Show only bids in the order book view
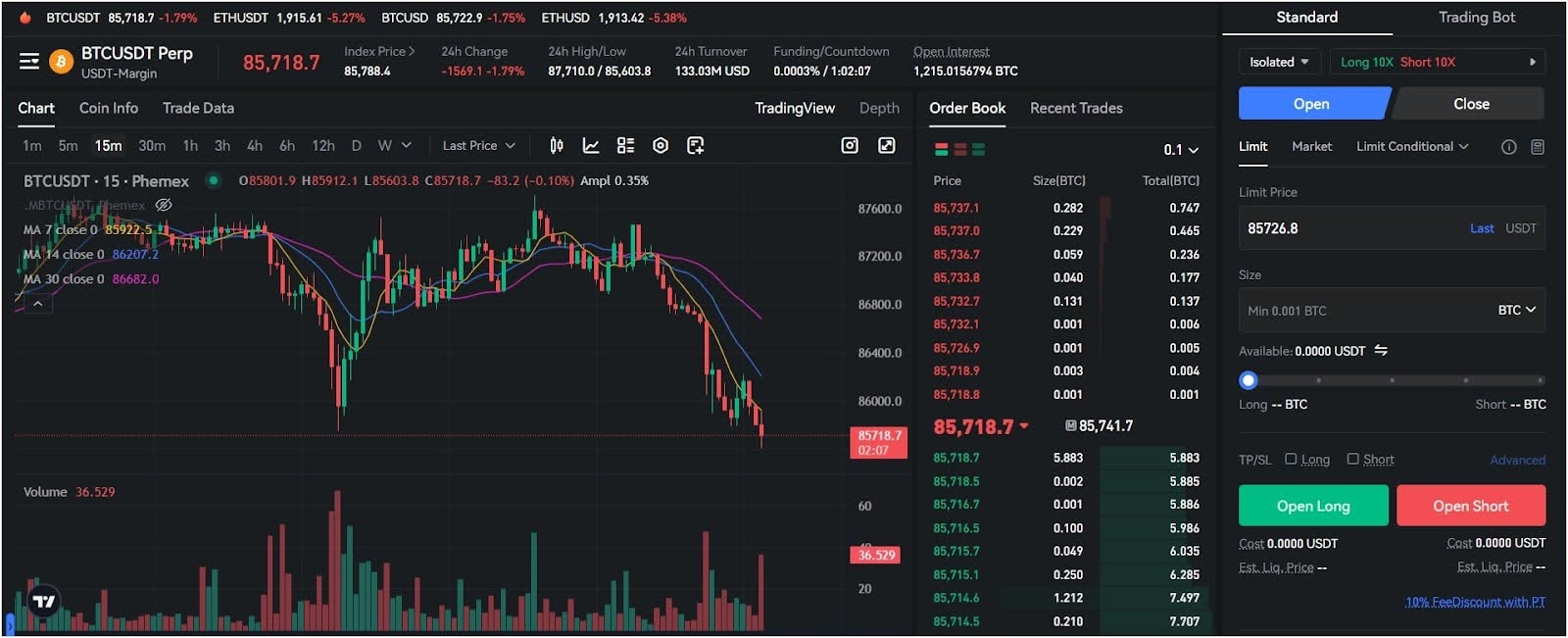The image size is (1568, 638). coord(978,149)
